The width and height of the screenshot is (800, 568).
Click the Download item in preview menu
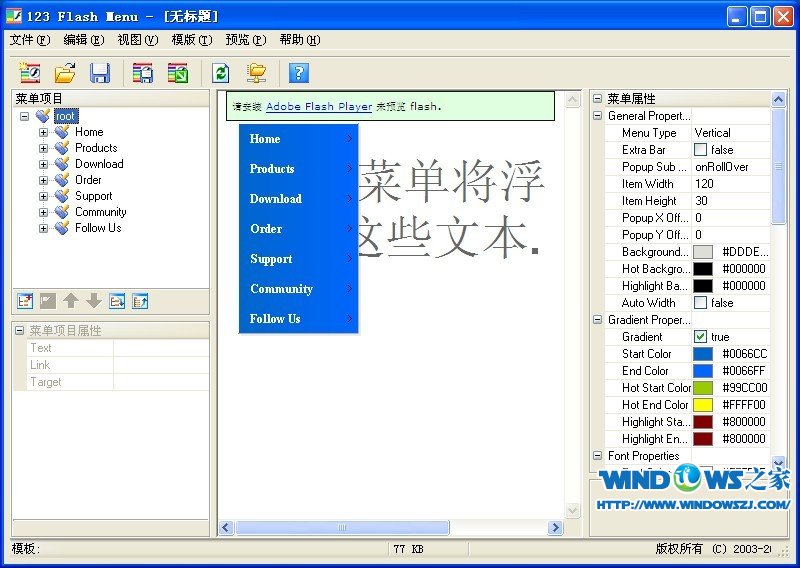[276, 199]
